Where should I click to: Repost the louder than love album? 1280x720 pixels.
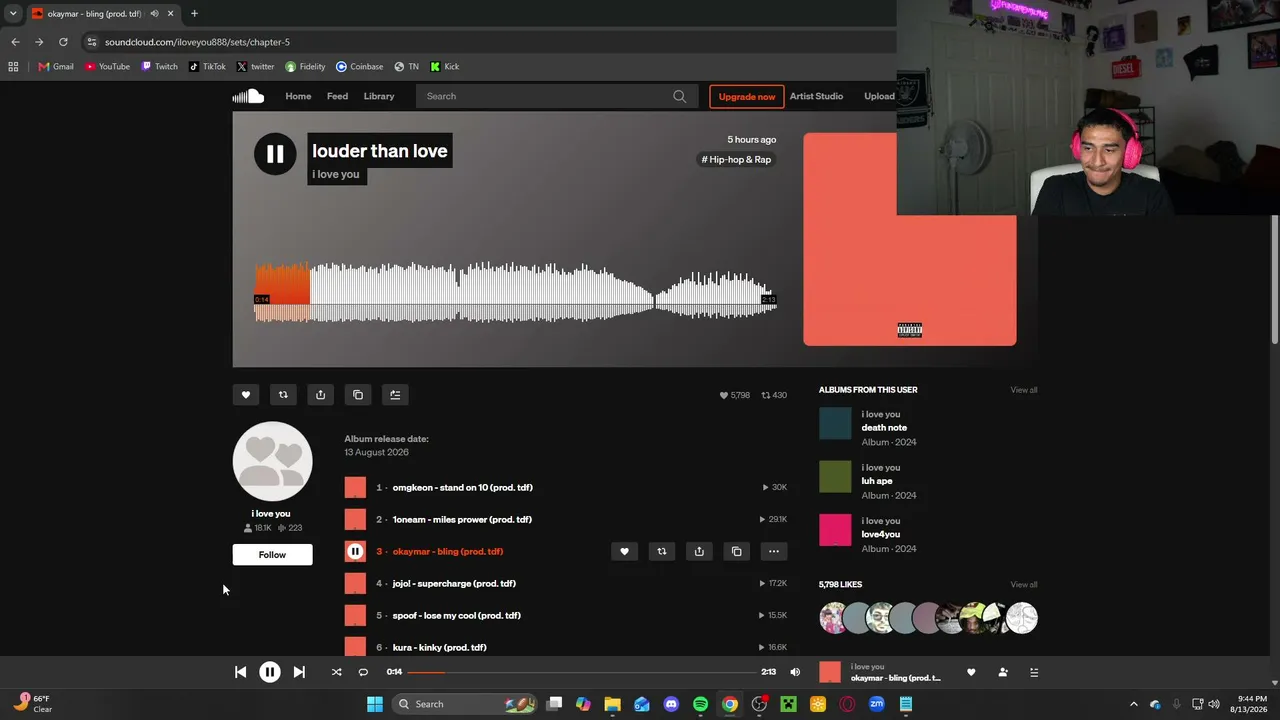(x=283, y=395)
